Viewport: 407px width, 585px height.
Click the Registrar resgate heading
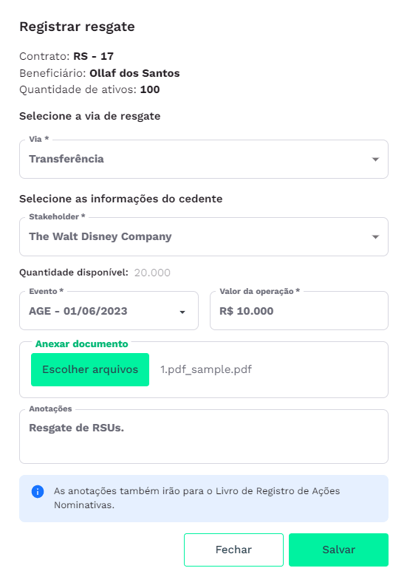(77, 27)
